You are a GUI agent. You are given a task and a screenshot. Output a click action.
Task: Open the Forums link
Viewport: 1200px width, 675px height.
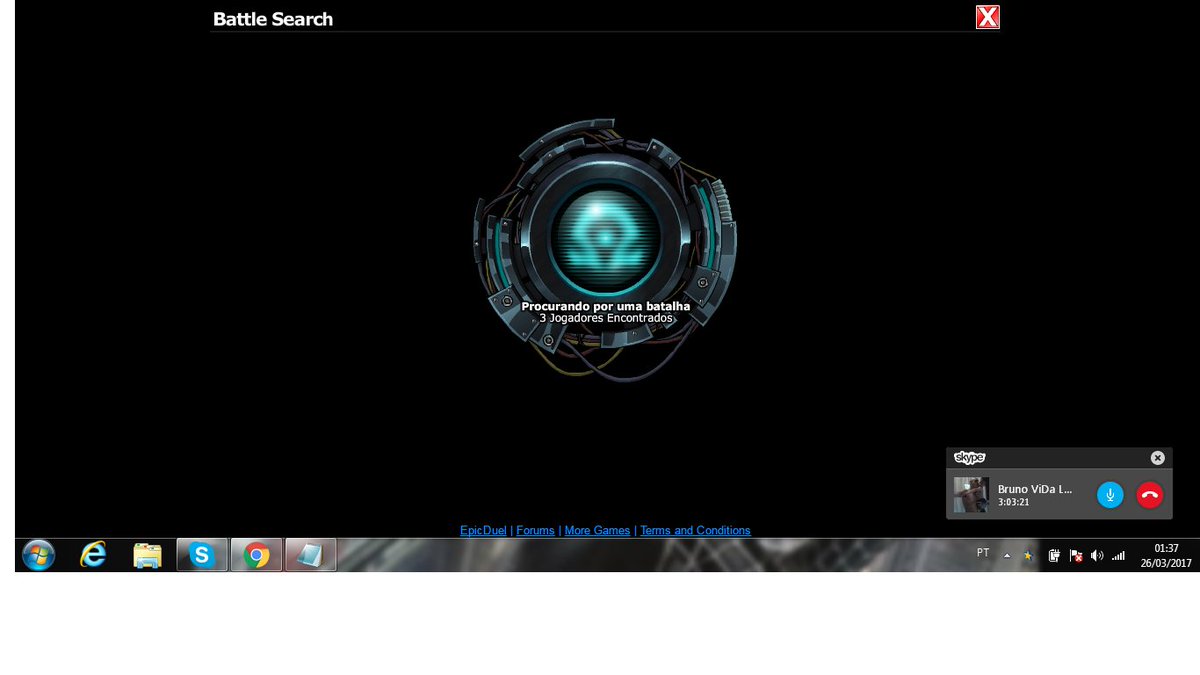click(535, 531)
